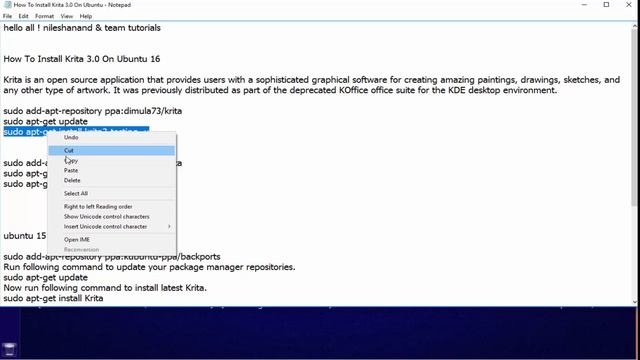Open the View menu
The height and width of the screenshot is (360, 640).
click(x=67, y=16)
